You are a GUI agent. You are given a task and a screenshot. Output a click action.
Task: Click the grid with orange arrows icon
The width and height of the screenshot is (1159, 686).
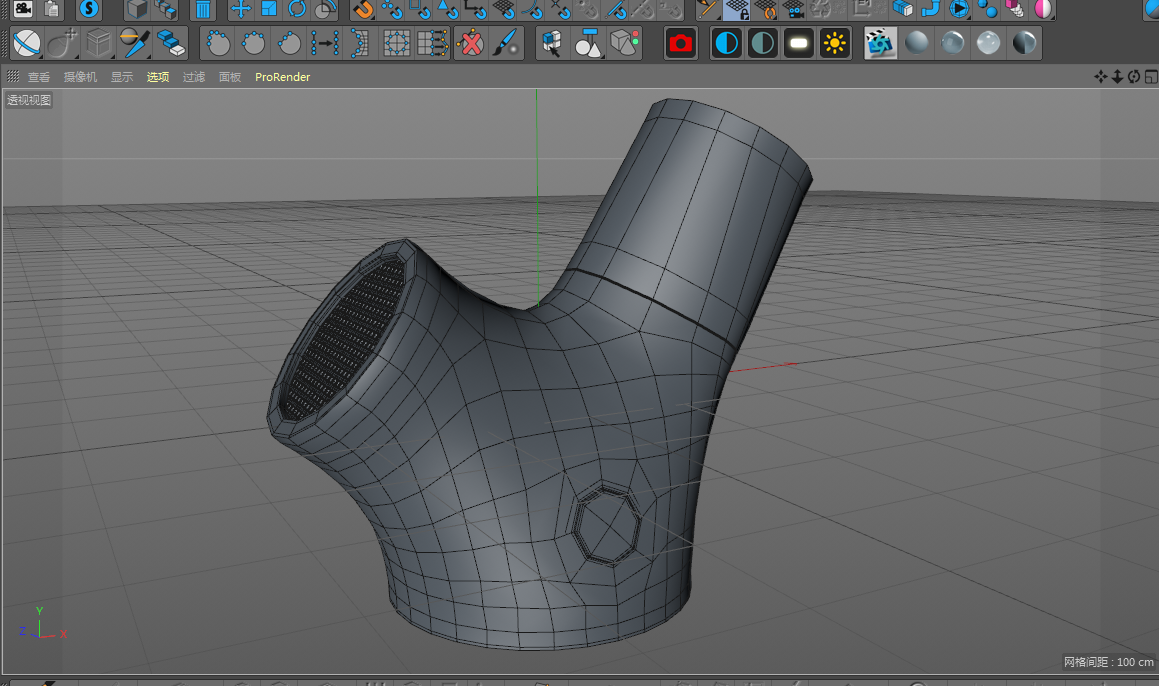(x=432, y=44)
